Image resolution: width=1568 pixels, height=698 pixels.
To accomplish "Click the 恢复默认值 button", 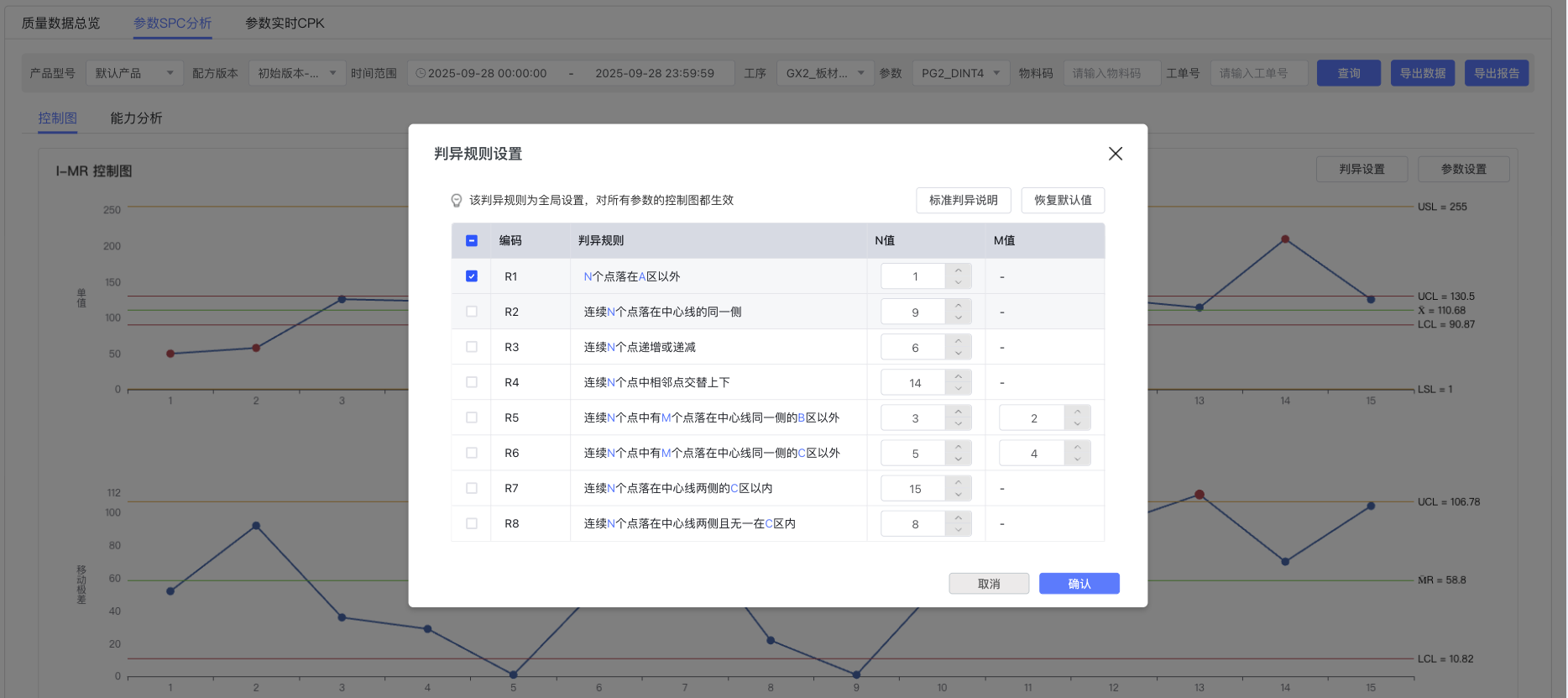I will tap(1062, 201).
